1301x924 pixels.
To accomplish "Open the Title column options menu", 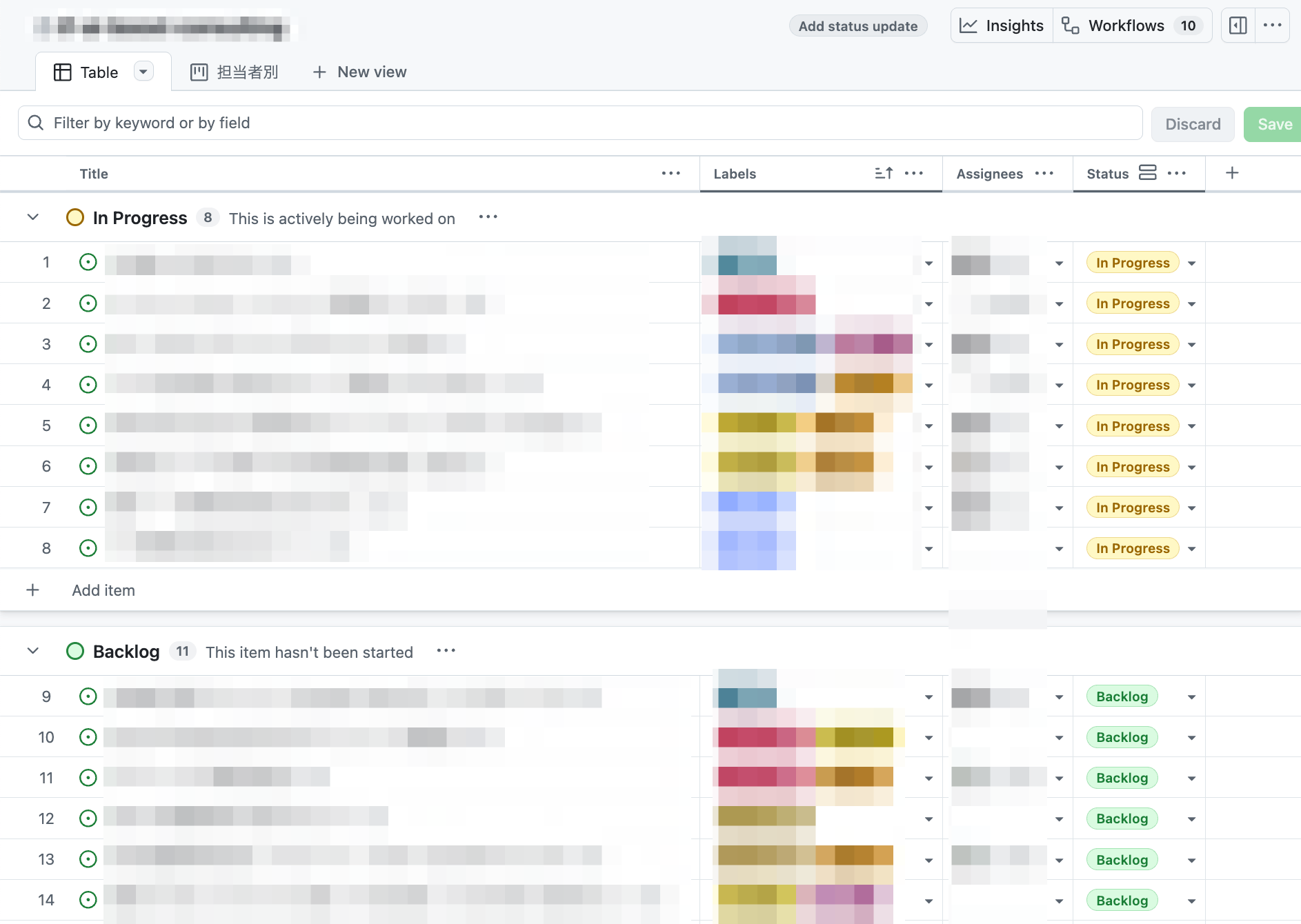I will [x=671, y=173].
